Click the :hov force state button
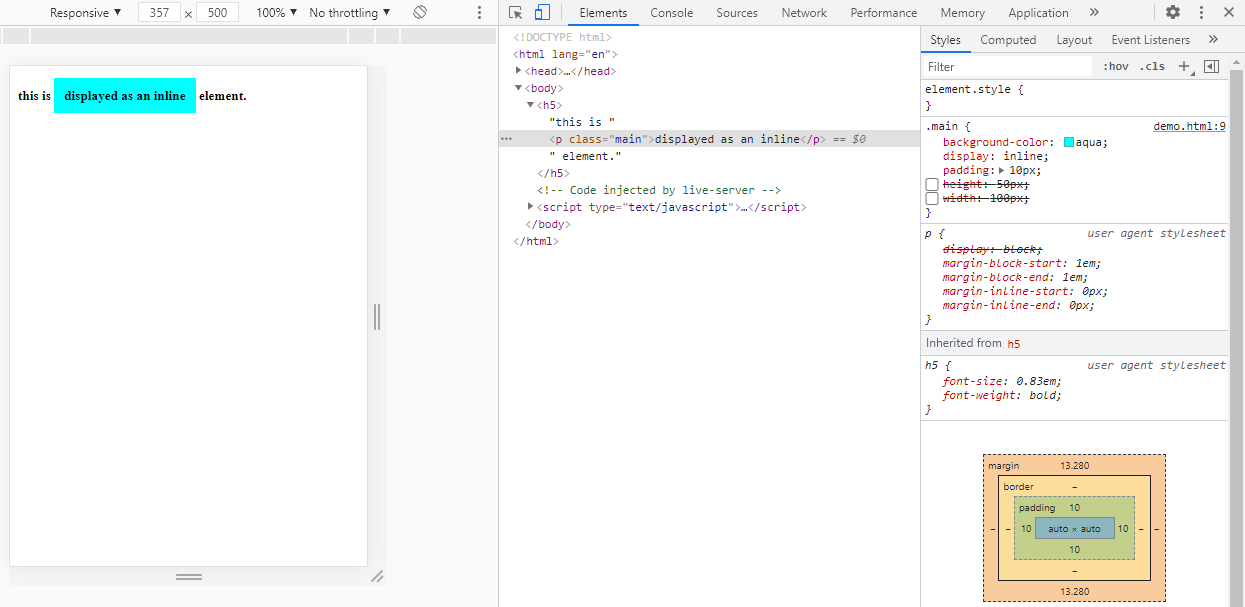Screen dimensions: 1245x607 [1116, 67]
